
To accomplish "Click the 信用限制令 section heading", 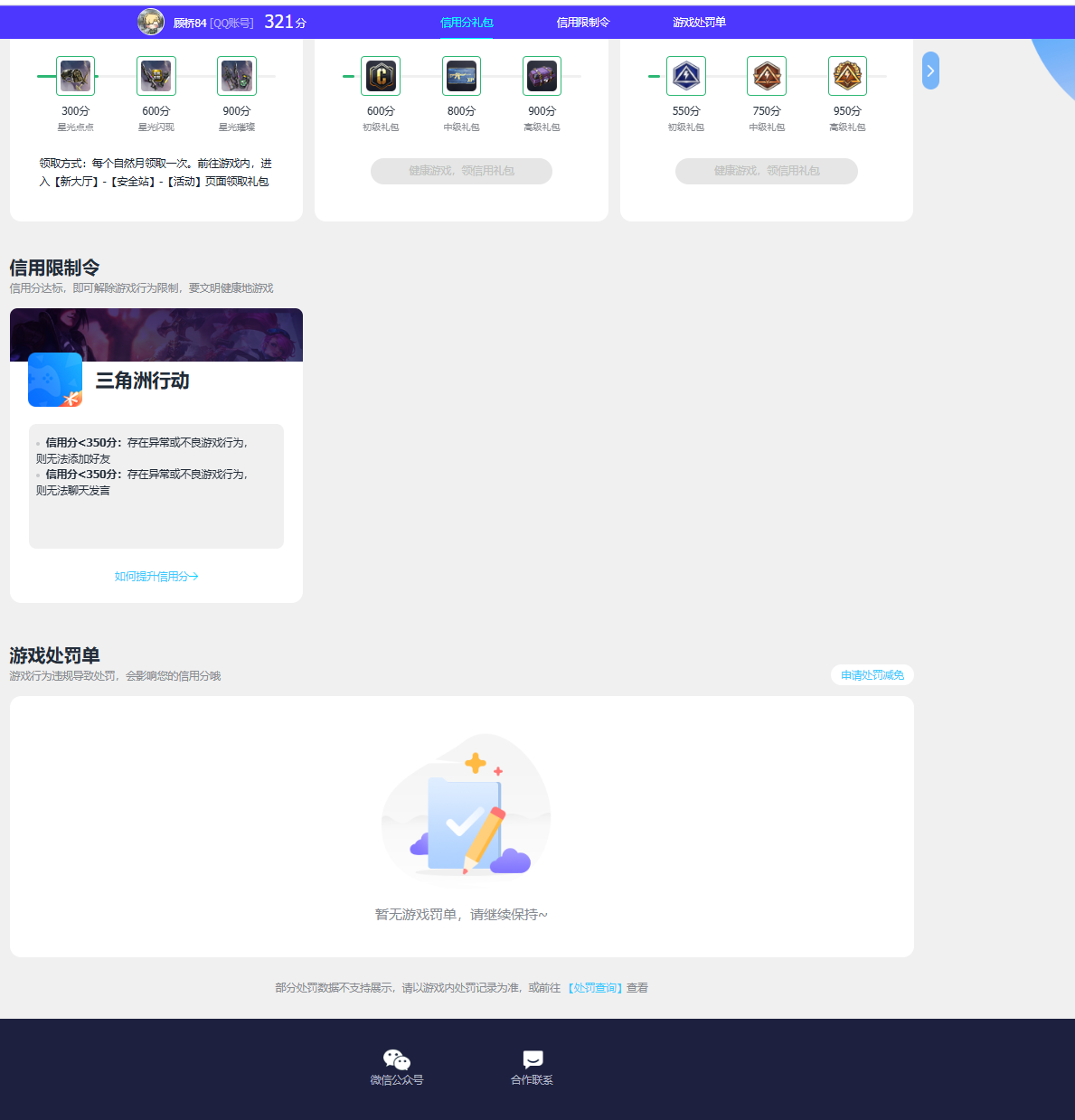I will tap(54, 268).
